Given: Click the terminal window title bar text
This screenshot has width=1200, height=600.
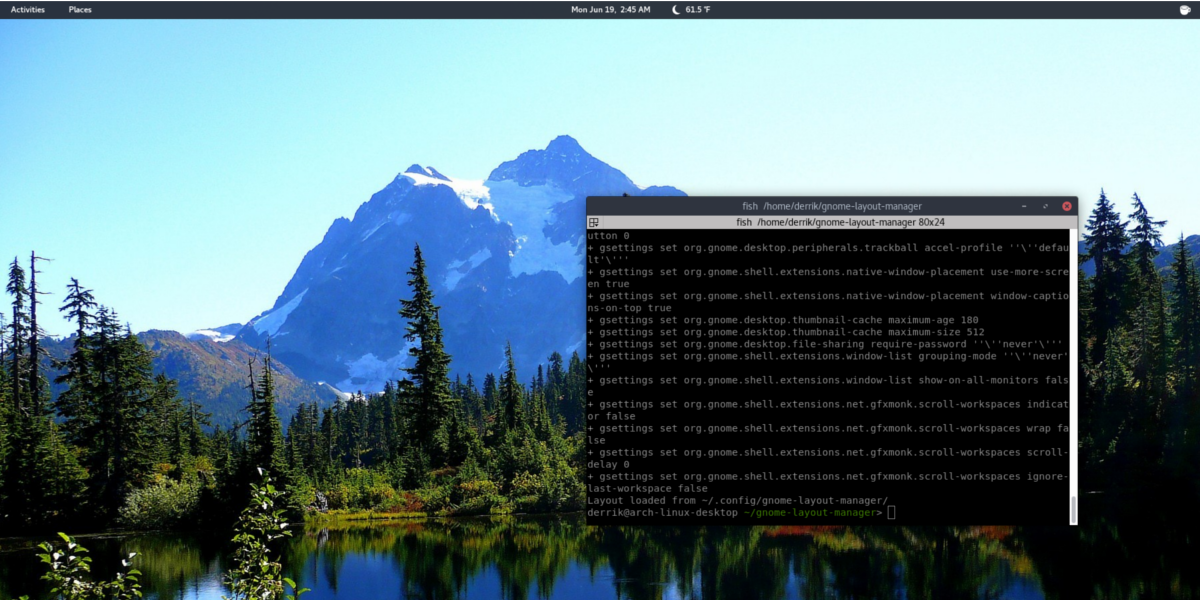Looking at the screenshot, I should coord(832,206).
